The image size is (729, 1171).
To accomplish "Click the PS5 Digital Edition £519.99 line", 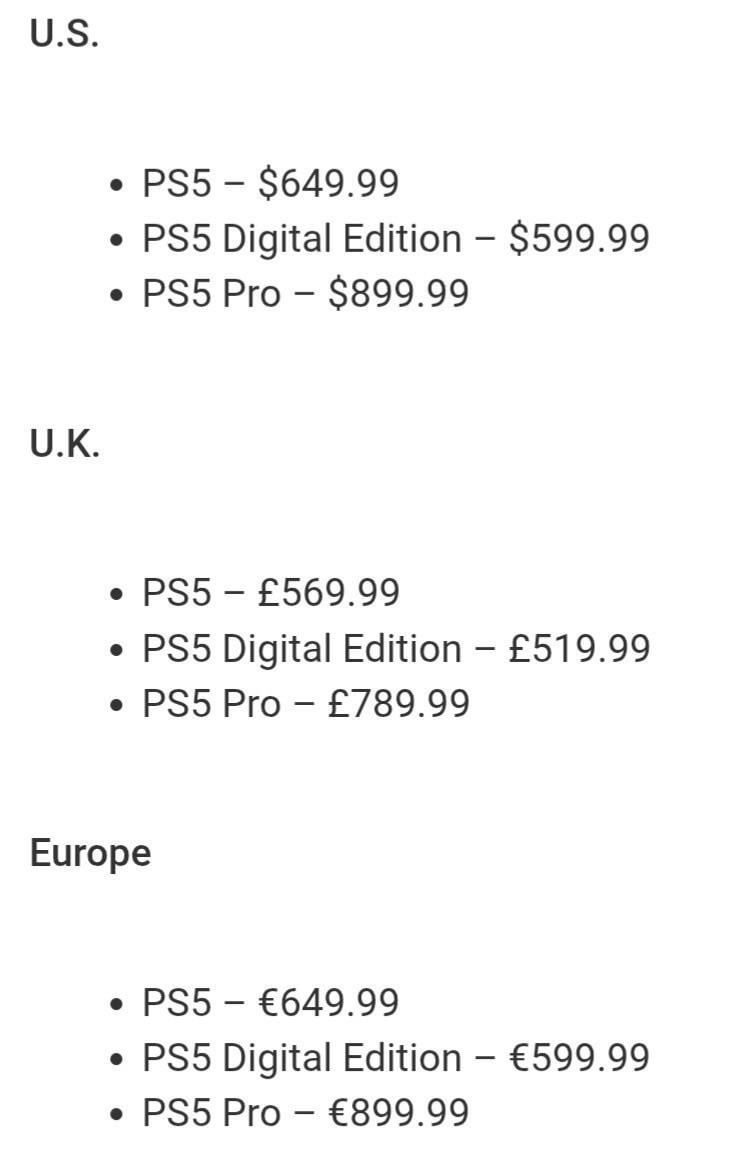I will pyautogui.click(x=395, y=648).
